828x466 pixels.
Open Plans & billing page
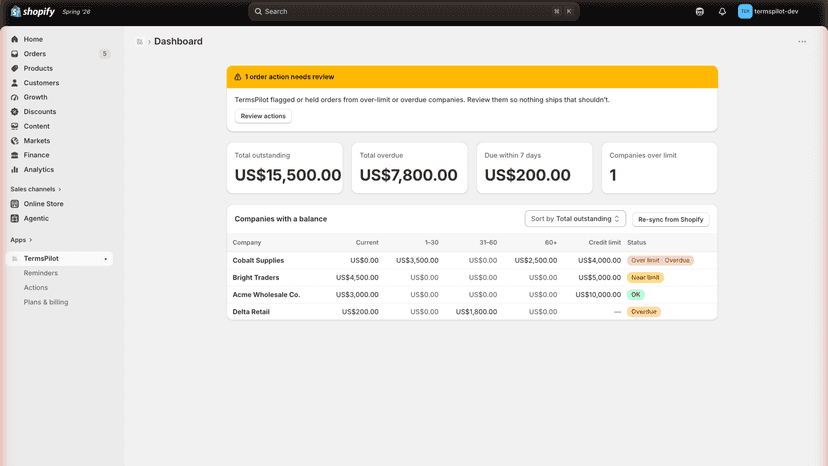pos(46,302)
